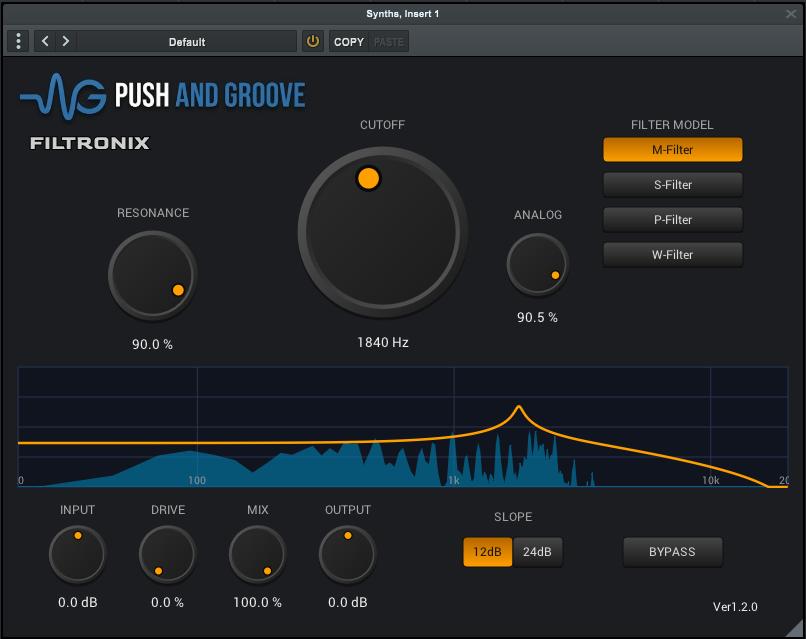This screenshot has height=639, width=806.
Task: Click the window resize corner grip
Action: [x=796, y=629]
